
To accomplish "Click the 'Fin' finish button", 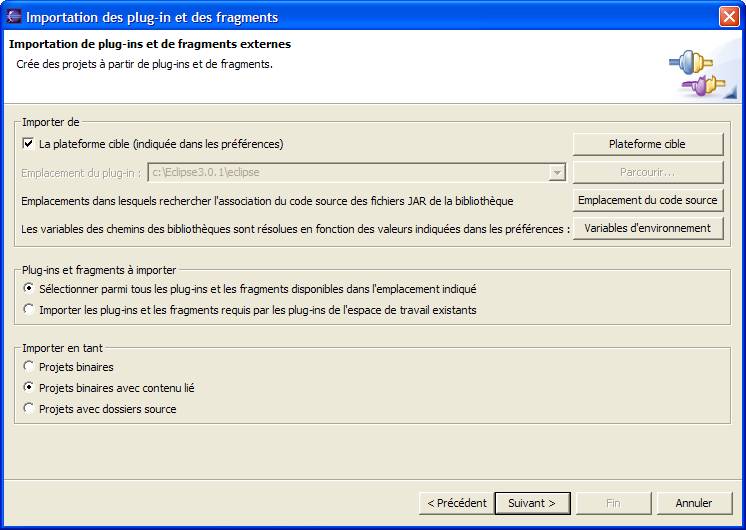I will tap(613, 503).
